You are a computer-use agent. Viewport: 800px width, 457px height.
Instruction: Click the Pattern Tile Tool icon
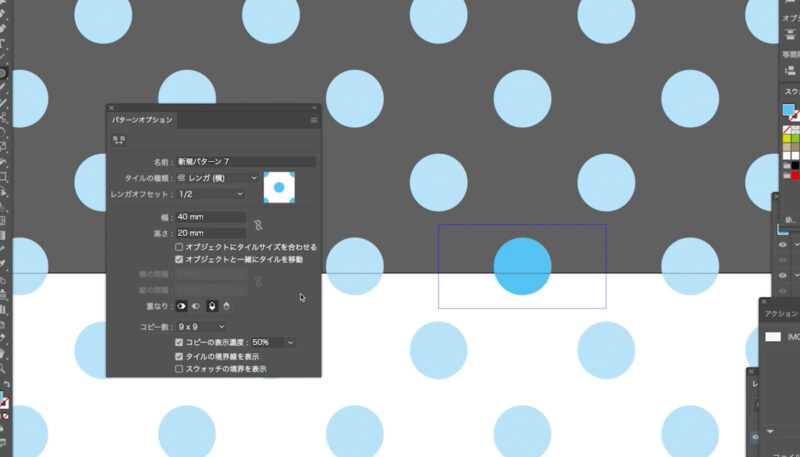[119, 141]
